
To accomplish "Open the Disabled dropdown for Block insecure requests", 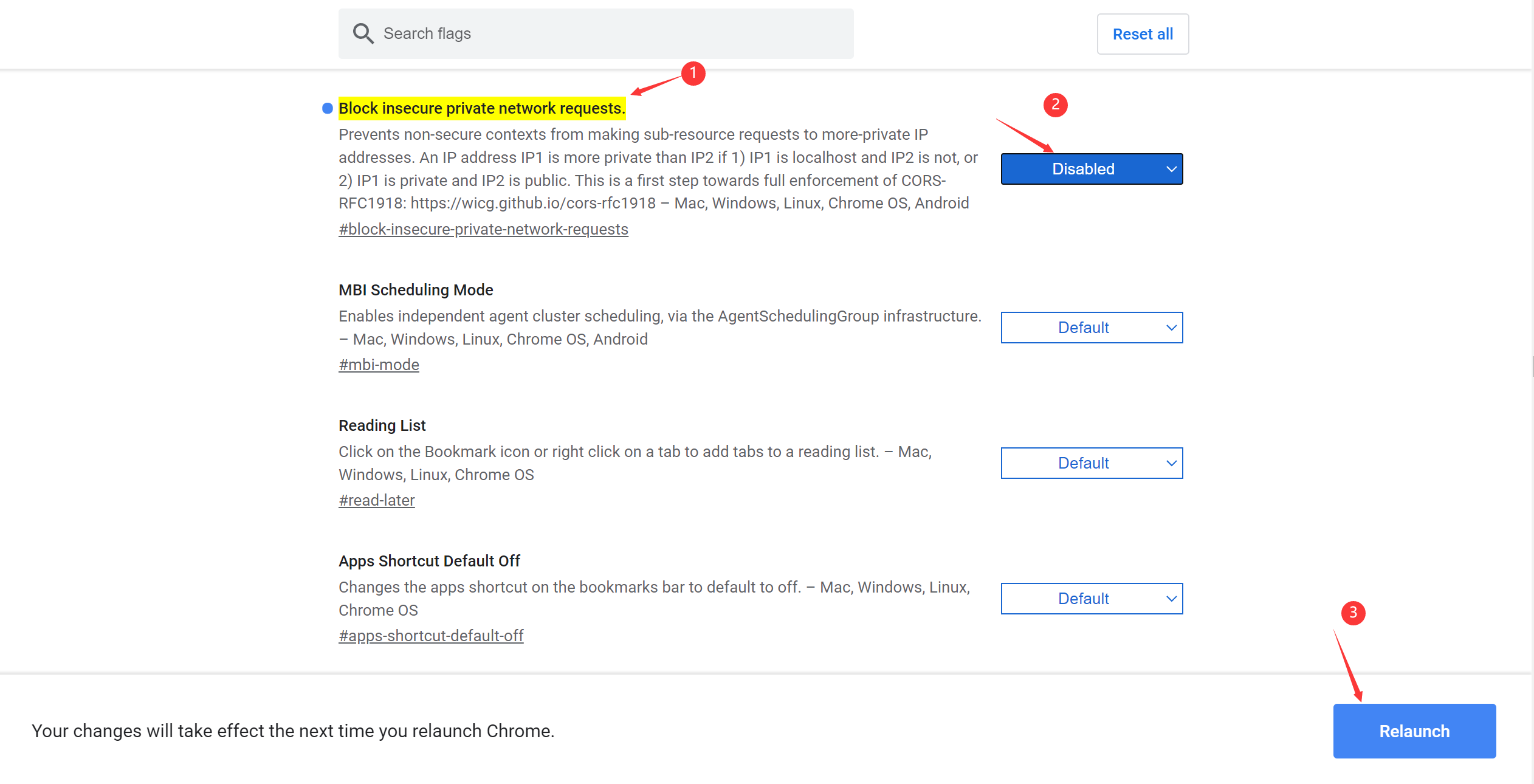I will click(x=1091, y=169).
